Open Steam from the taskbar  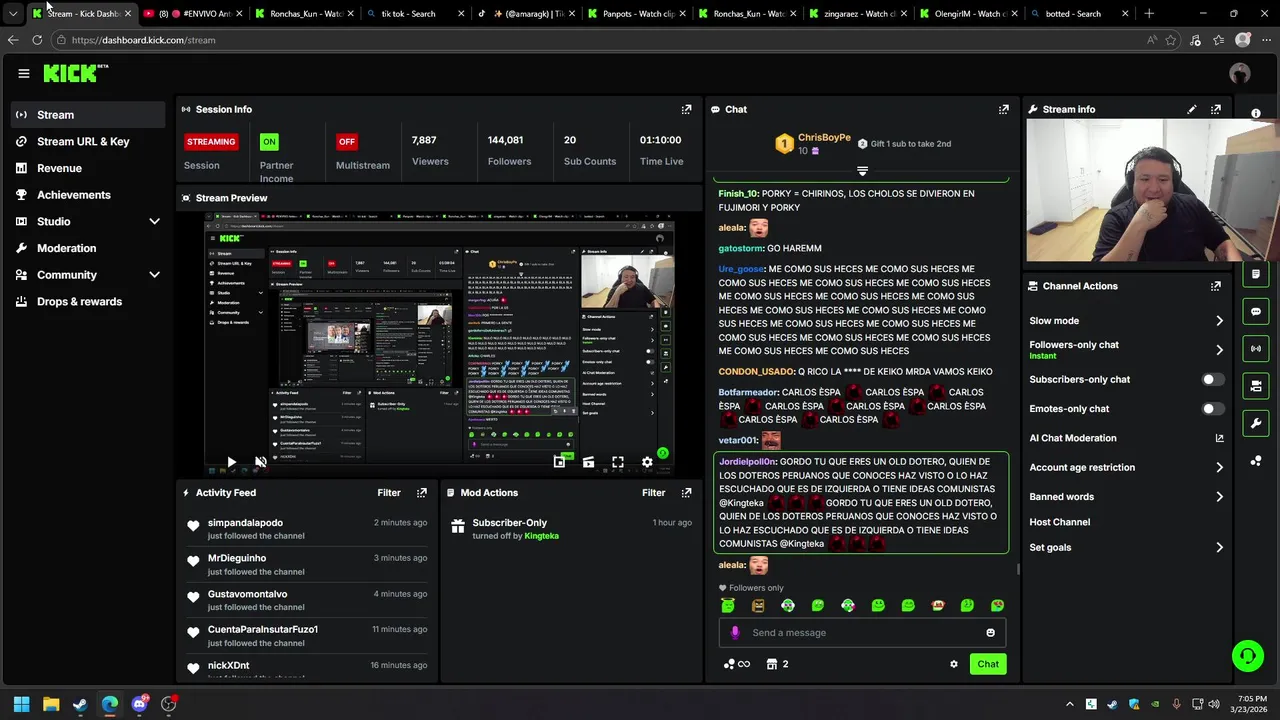tap(80, 704)
